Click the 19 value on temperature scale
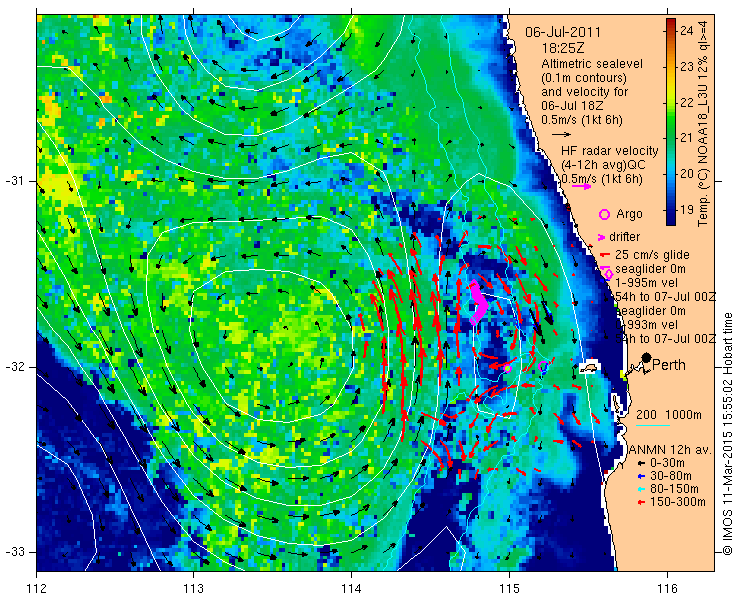The height and width of the screenshot is (600, 740). (x=687, y=209)
